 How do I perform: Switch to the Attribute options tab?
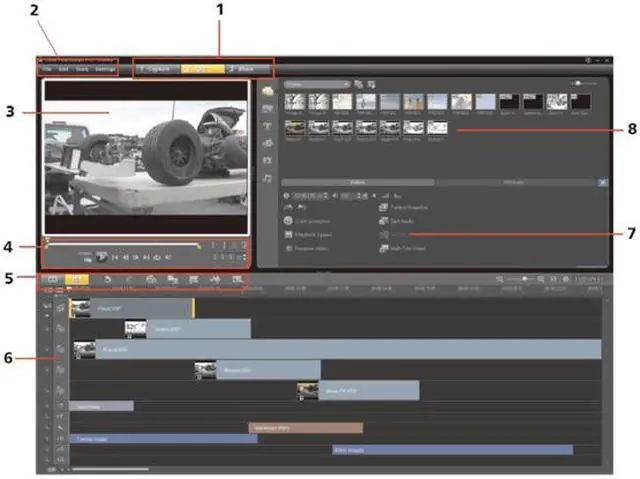pos(514,182)
